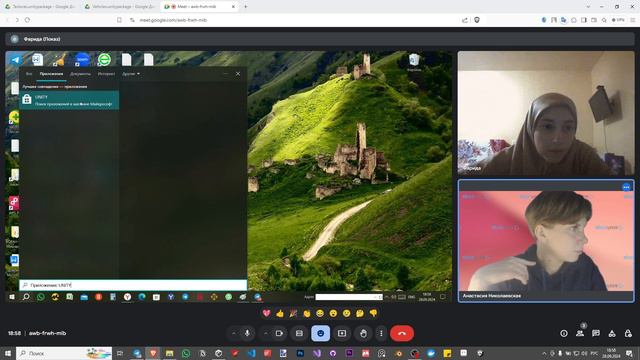Send the clapping hands reaction
The height and width of the screenshot is (360, 640).
point(307,313)
